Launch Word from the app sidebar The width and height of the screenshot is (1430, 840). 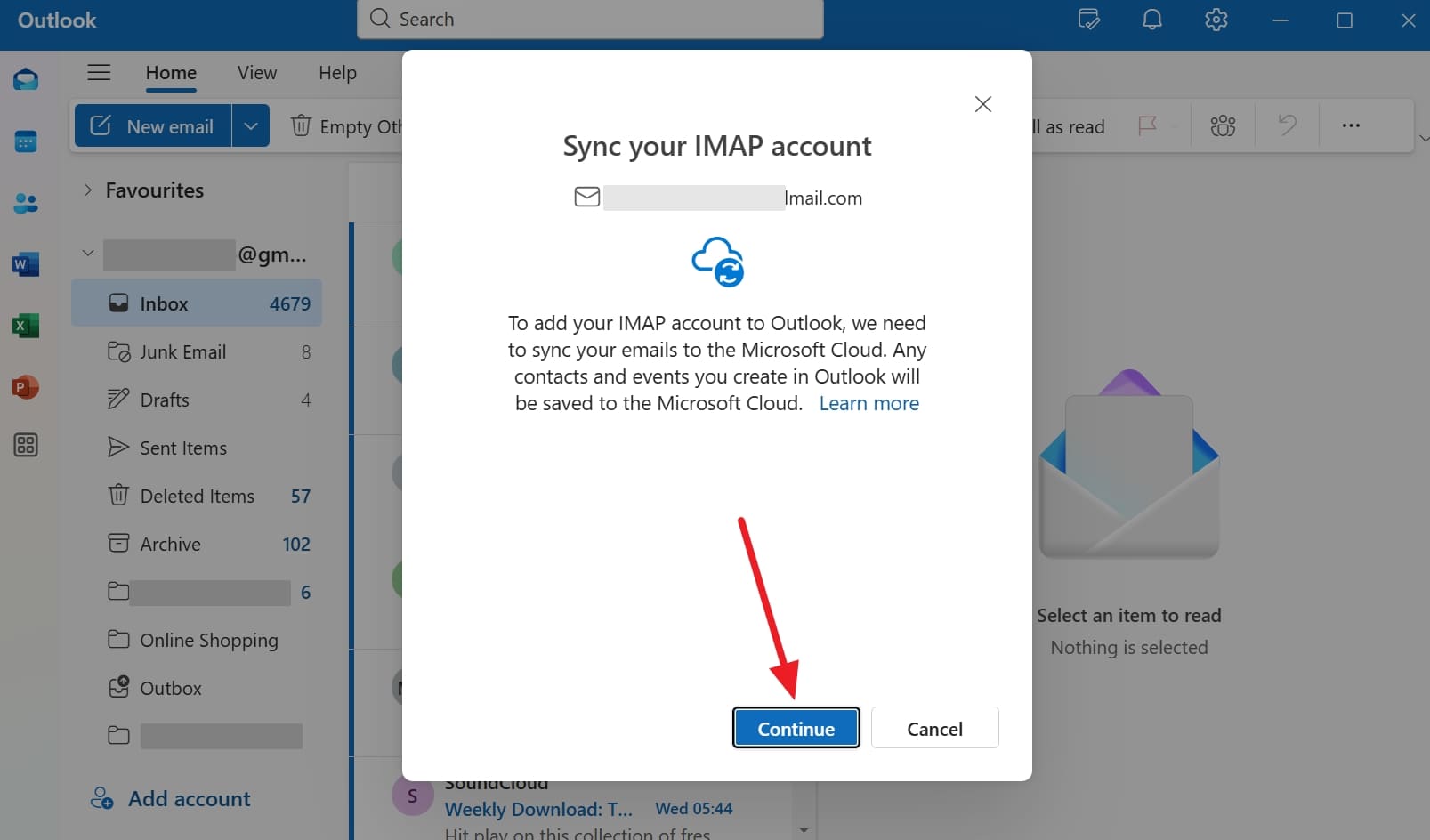(x=26, y=264)
